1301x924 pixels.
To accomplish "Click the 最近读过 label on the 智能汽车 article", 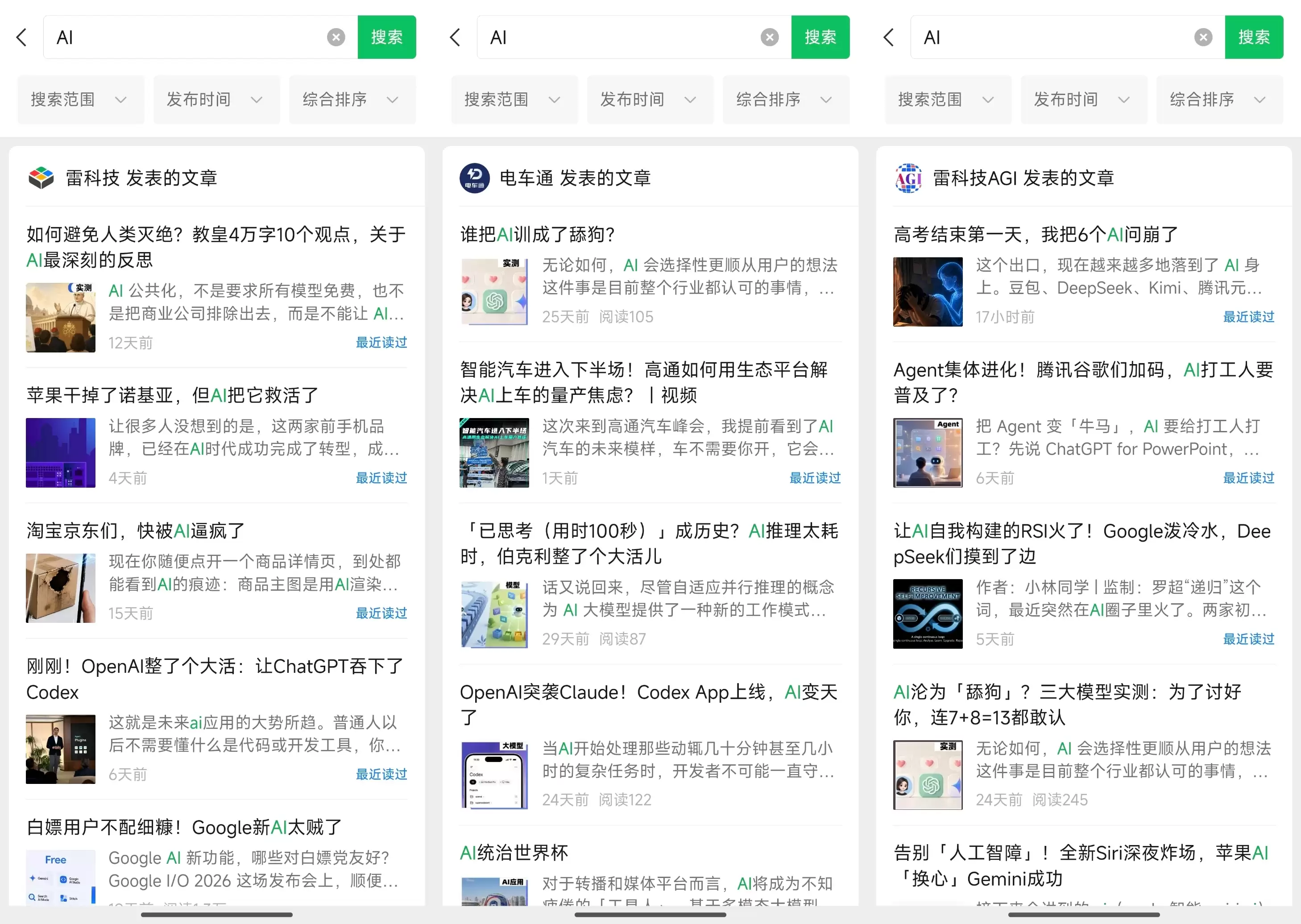I will tap(815, 478).
